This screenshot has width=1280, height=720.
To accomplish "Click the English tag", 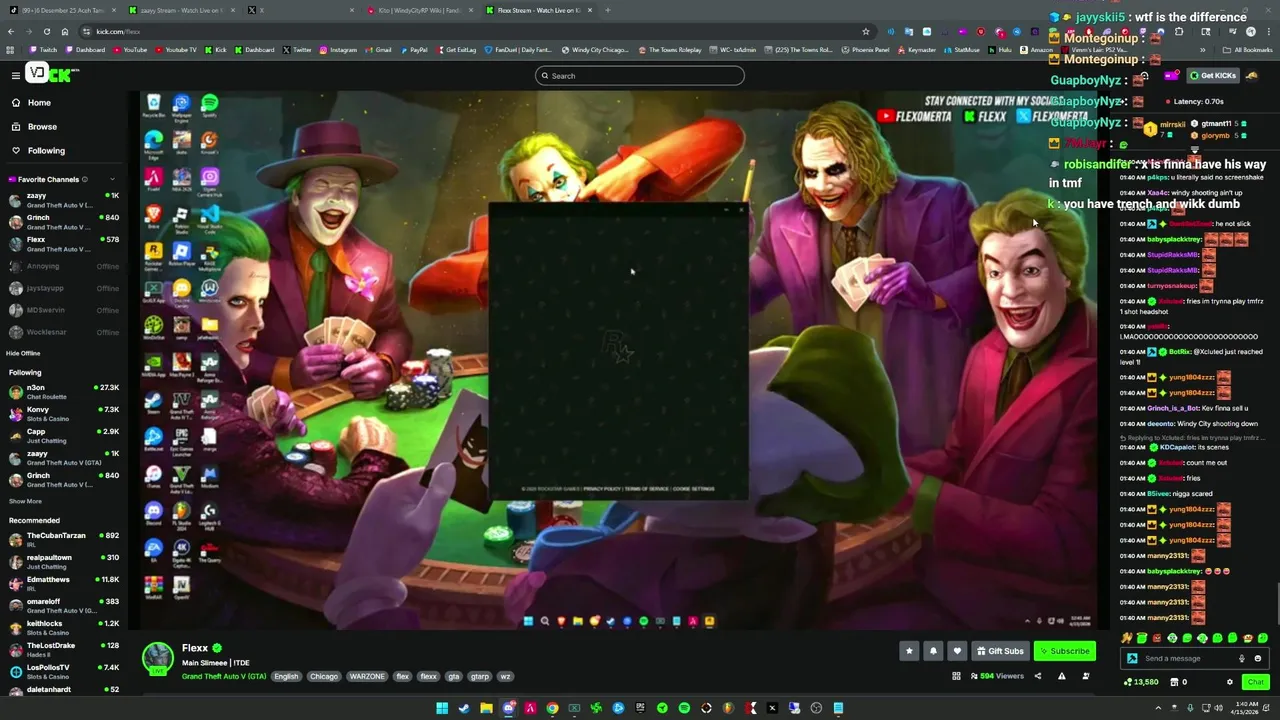I will pos(286,676).
